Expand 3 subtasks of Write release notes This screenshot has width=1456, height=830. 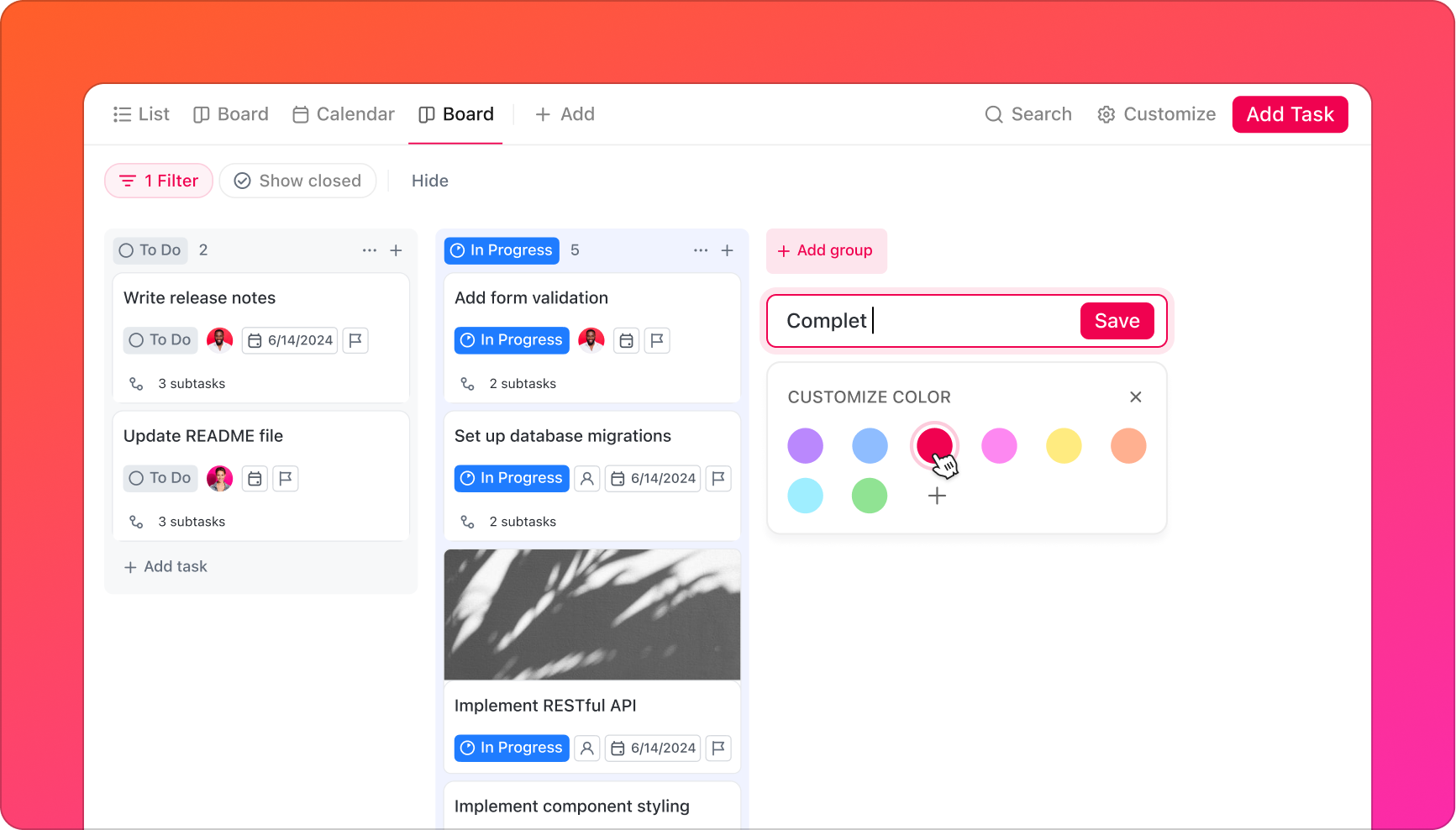(x=177, y=384)
